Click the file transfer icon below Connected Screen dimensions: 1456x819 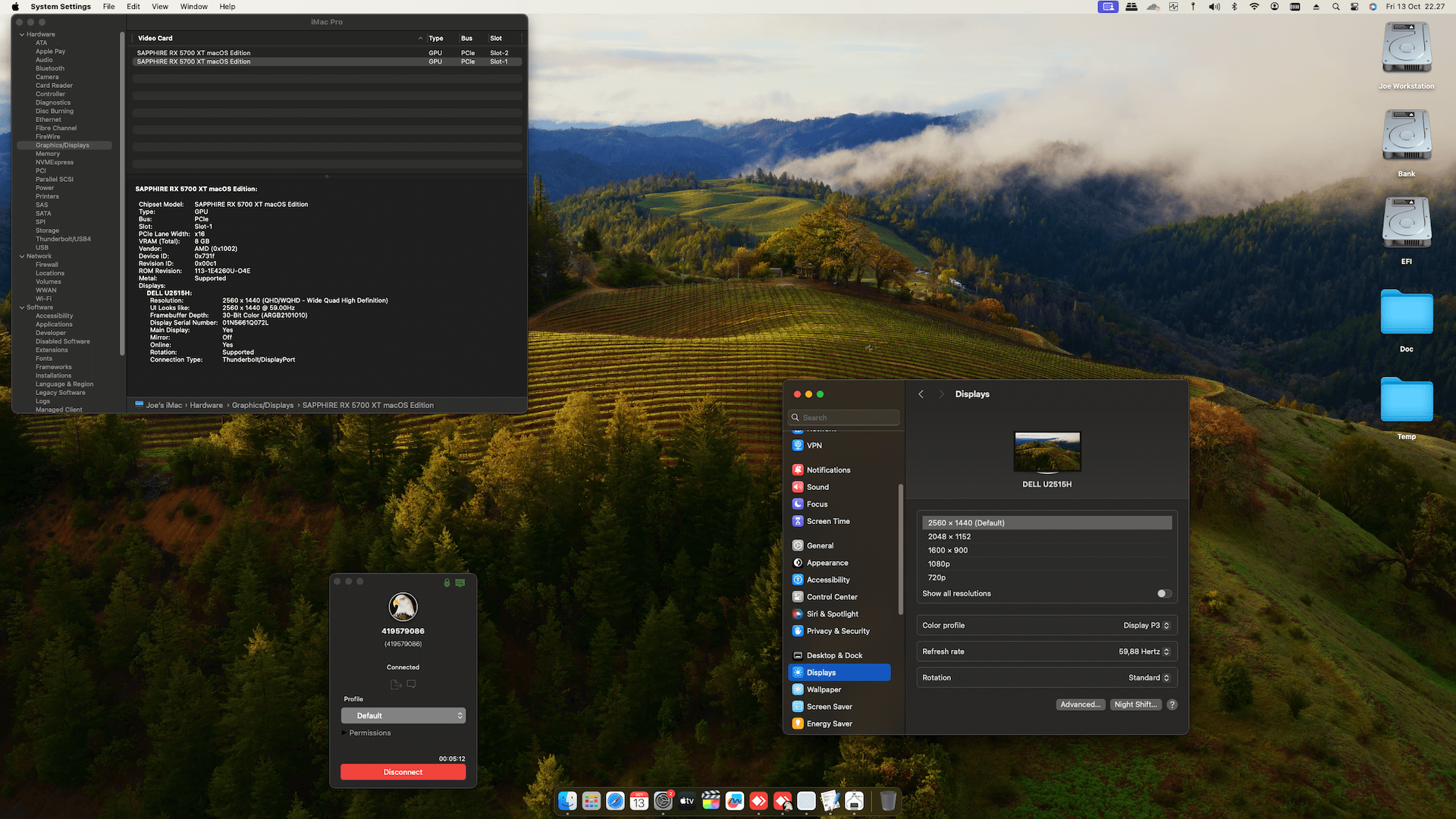[x=395, y=684]
